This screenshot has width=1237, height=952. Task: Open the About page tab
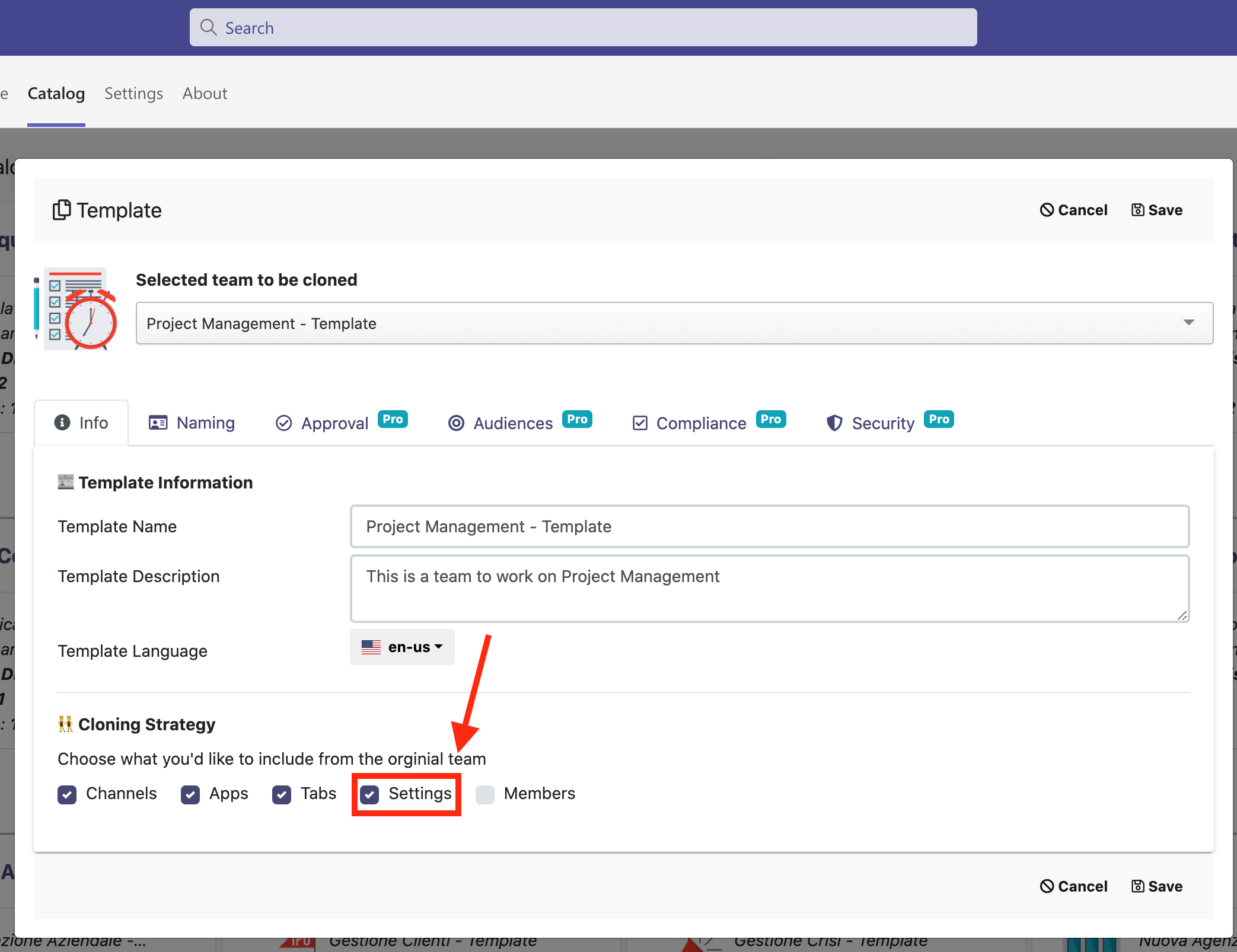[x=205, y=94]
